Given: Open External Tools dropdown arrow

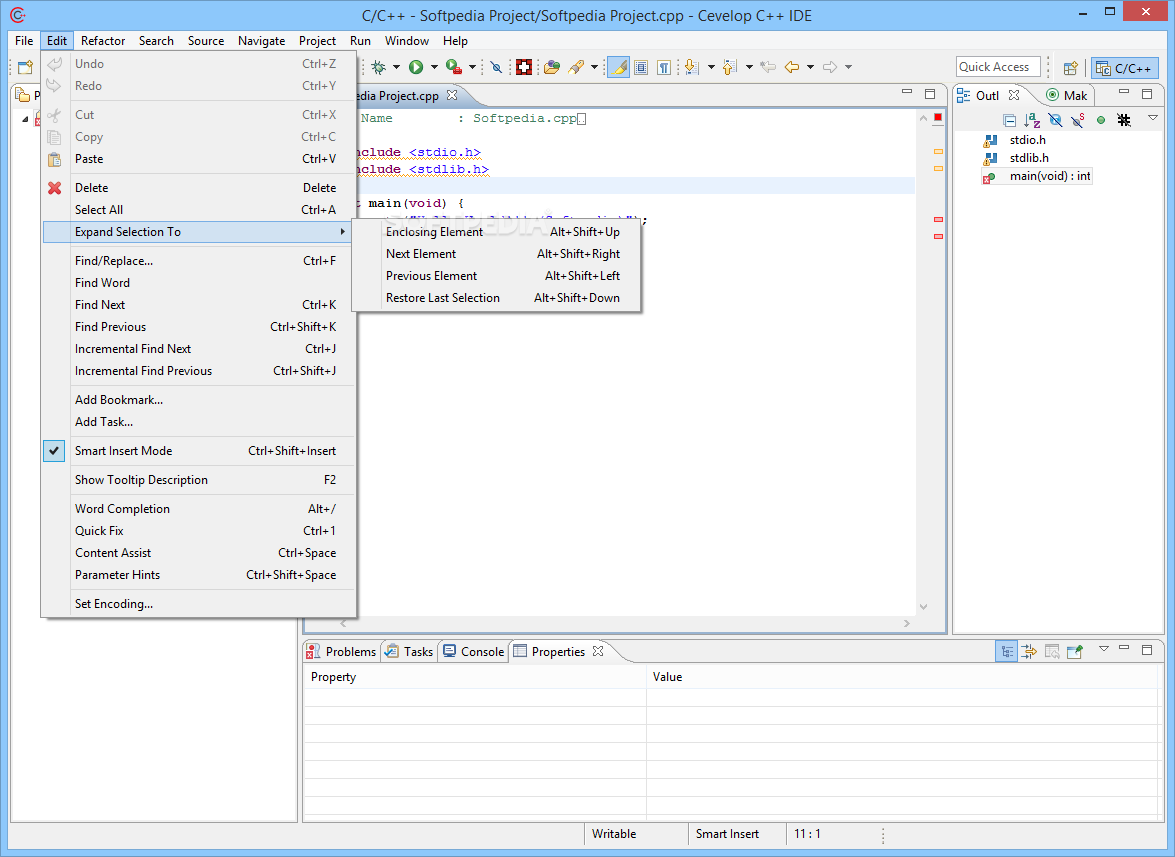Looking at the screenshot, I should [472, 67].
